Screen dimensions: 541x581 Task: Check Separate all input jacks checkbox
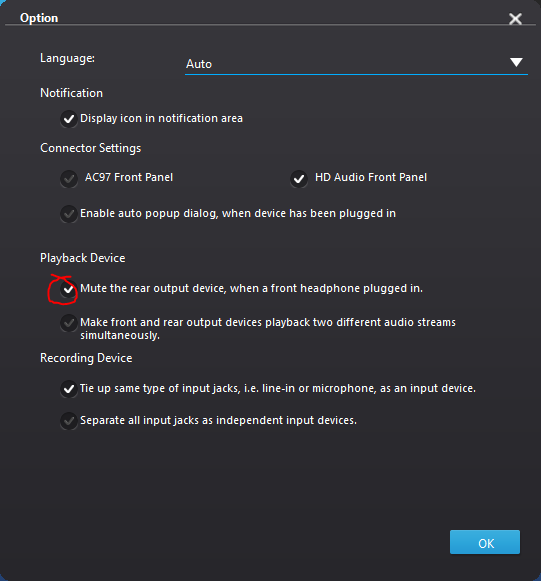point(69,421)
